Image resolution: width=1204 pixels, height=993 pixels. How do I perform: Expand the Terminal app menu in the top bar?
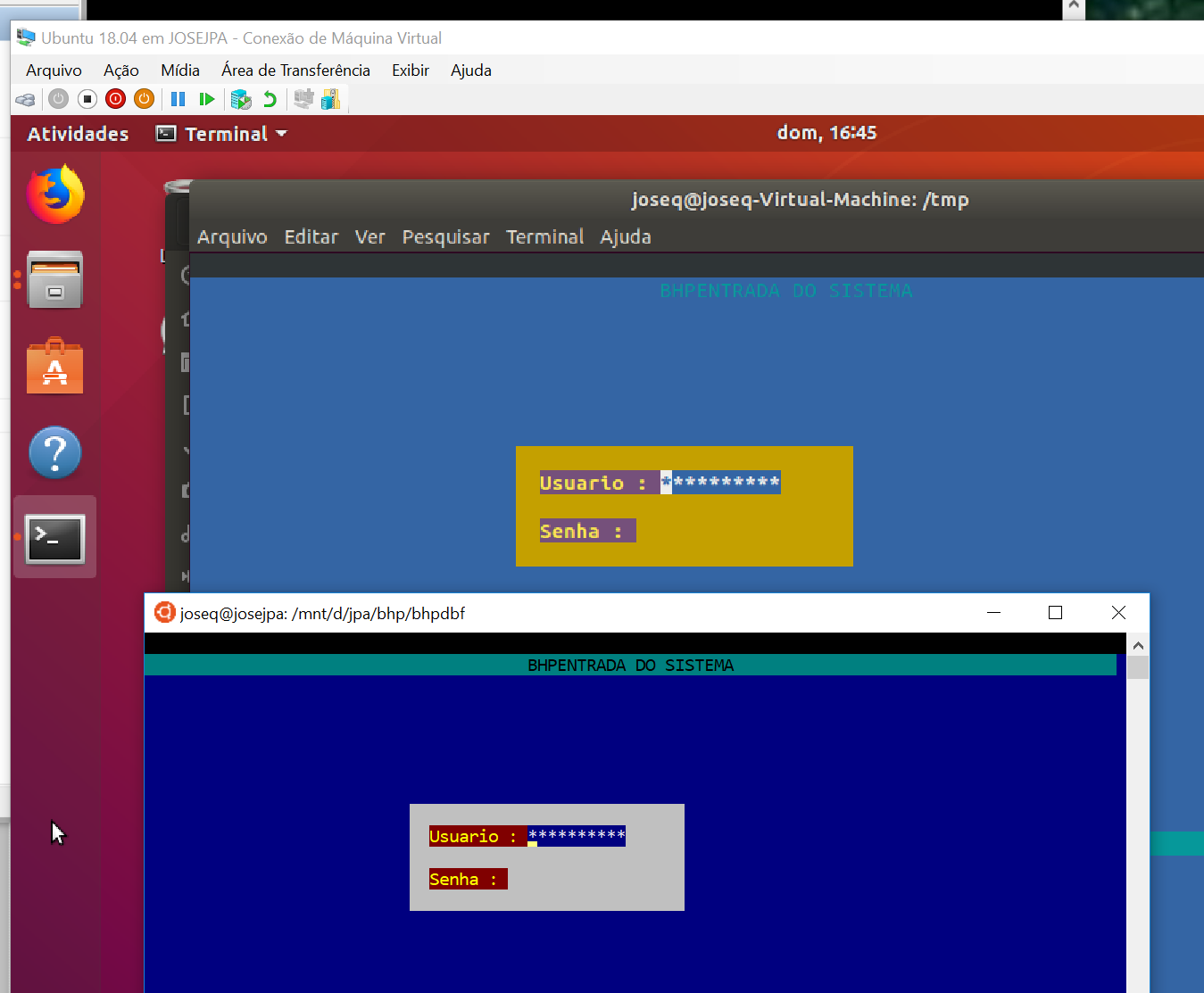pyautogui.click(x=222, y=134)
